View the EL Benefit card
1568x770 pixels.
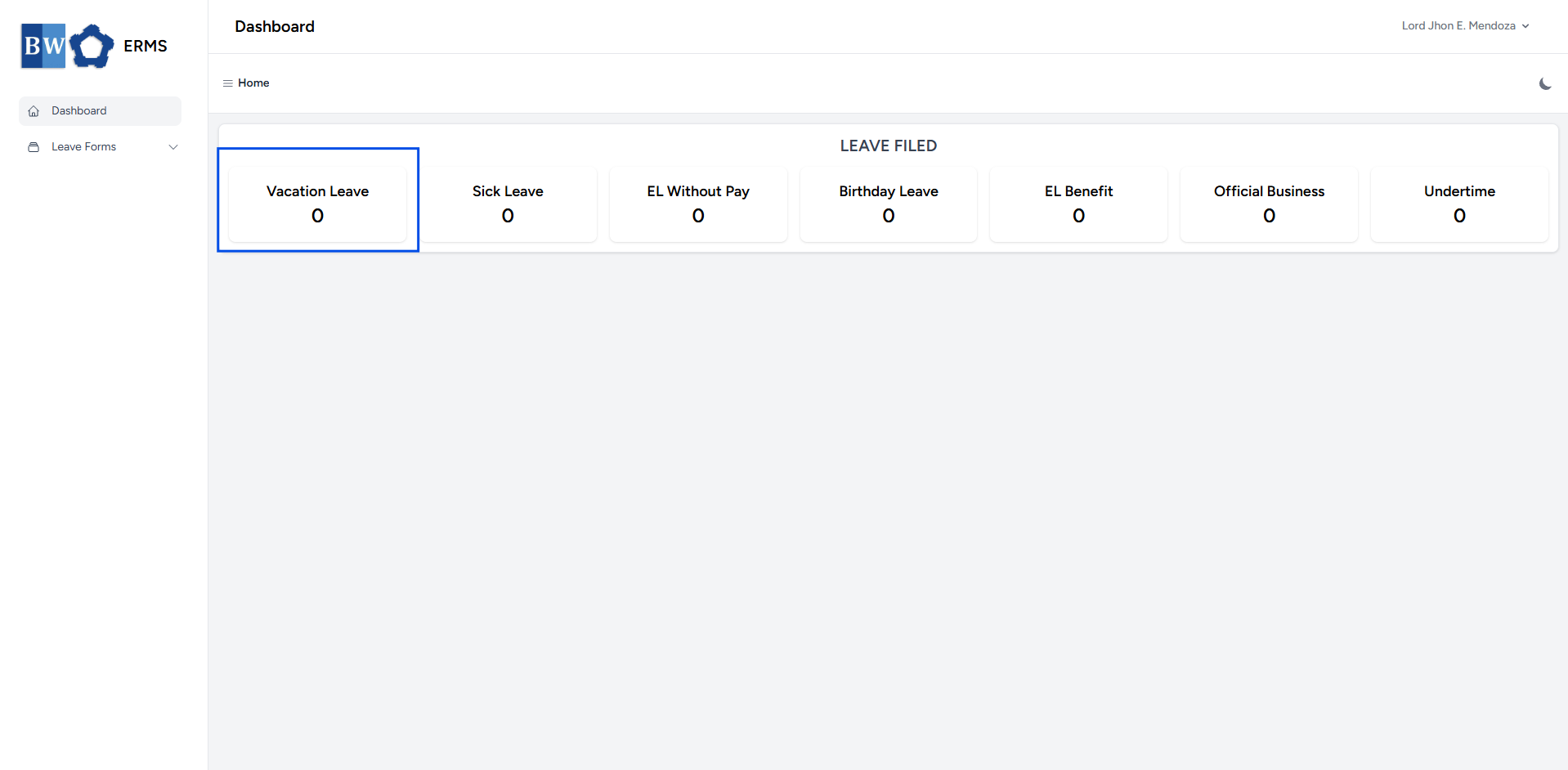click(x=1079, y=204)
